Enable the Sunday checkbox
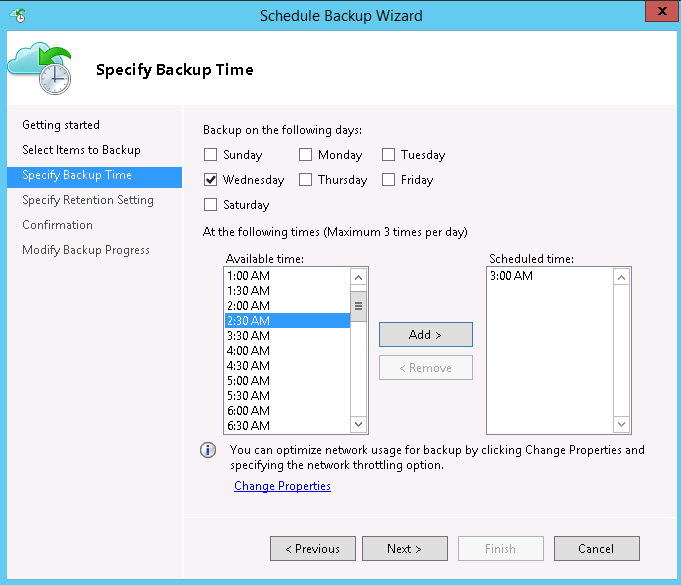Screen dimensions: 681x585 click(x=211, y=155)
